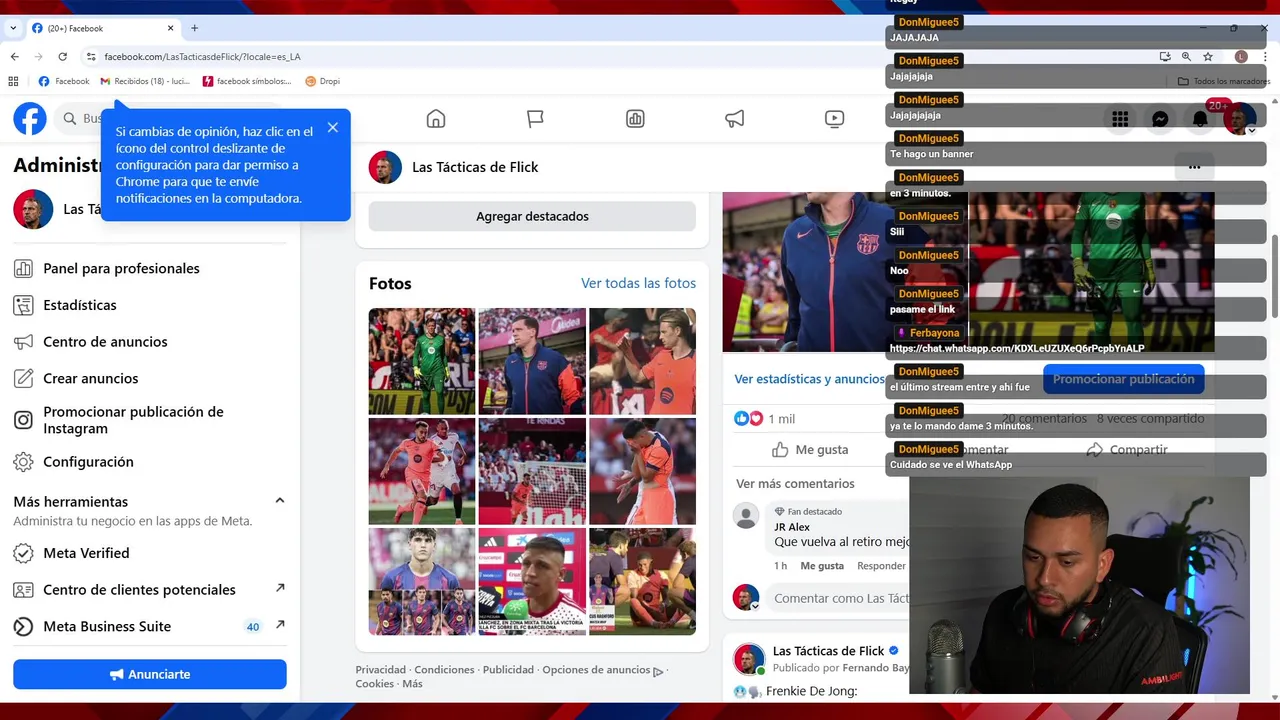Collapse the Más herramientas section
The width and height of the screenshot is (1280, 720).
pos(280,501)
